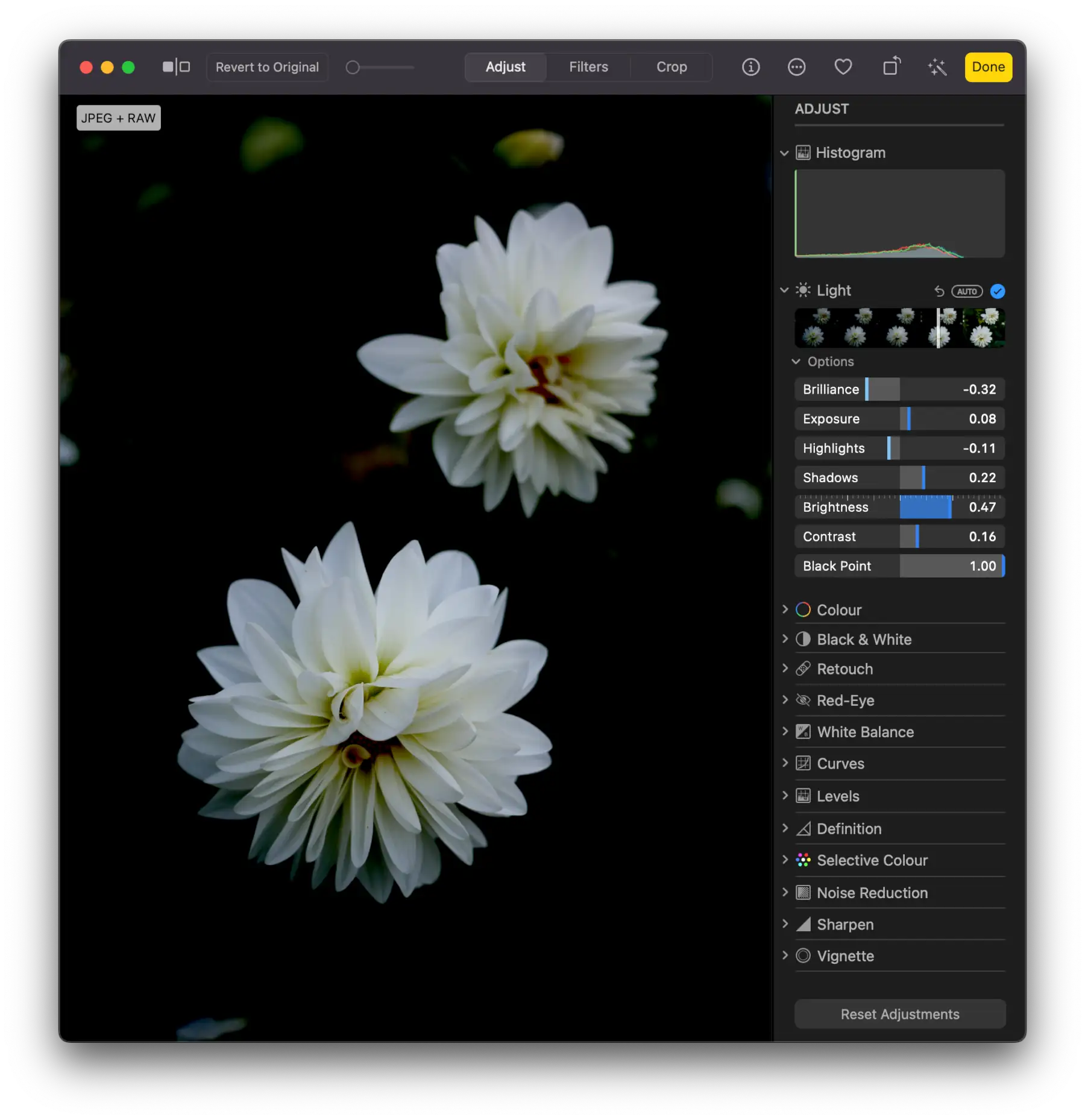The image size is (1085, 1120).
Task: Click the Light preview thumbnail strip
Action: [899, 328]
